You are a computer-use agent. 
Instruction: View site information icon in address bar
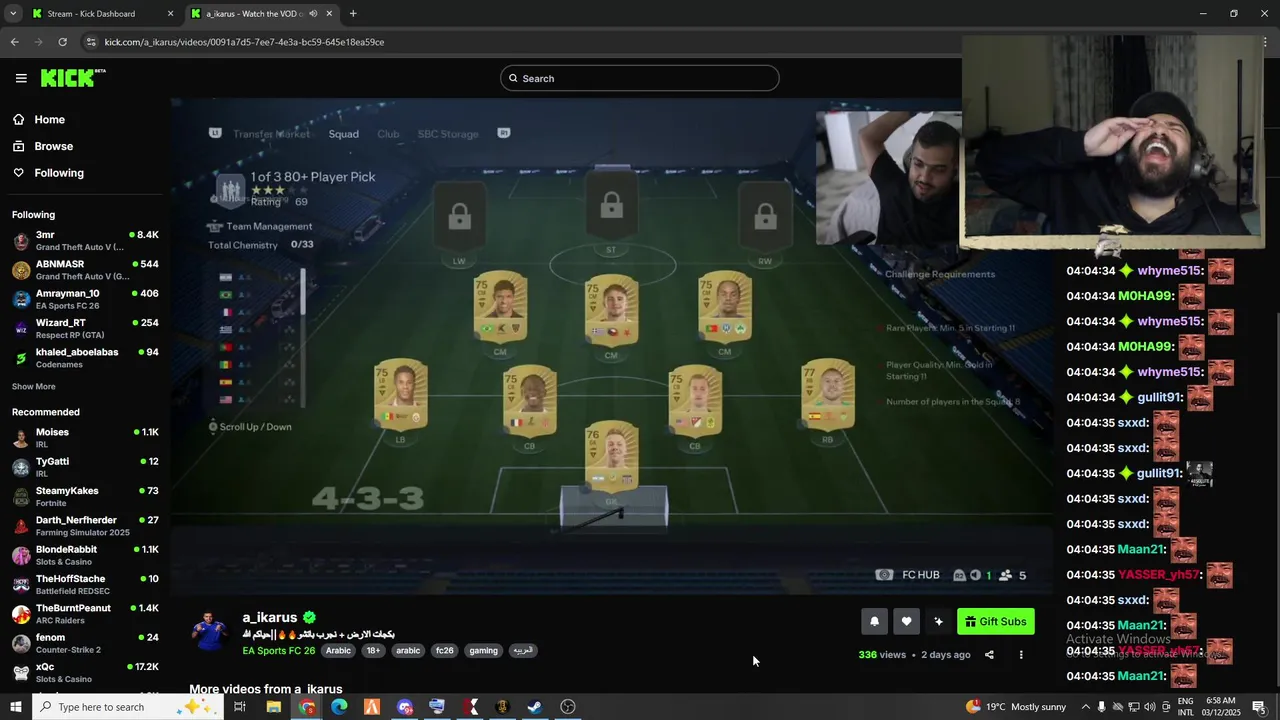pos(92,42)
